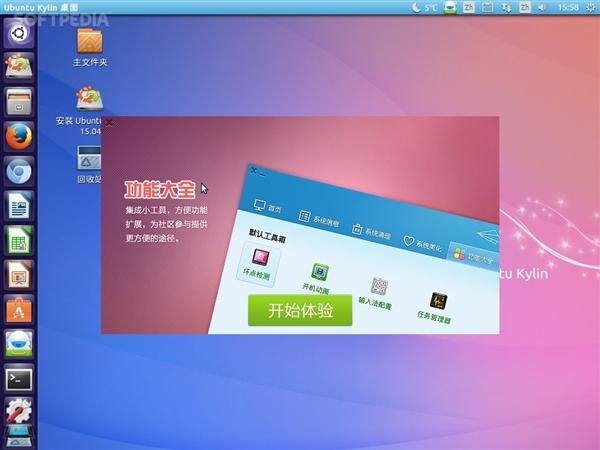Image resolution: width=600 pixels, height=450 pixels.
Task: Open System Settings in the launcher
Action: 18,412
